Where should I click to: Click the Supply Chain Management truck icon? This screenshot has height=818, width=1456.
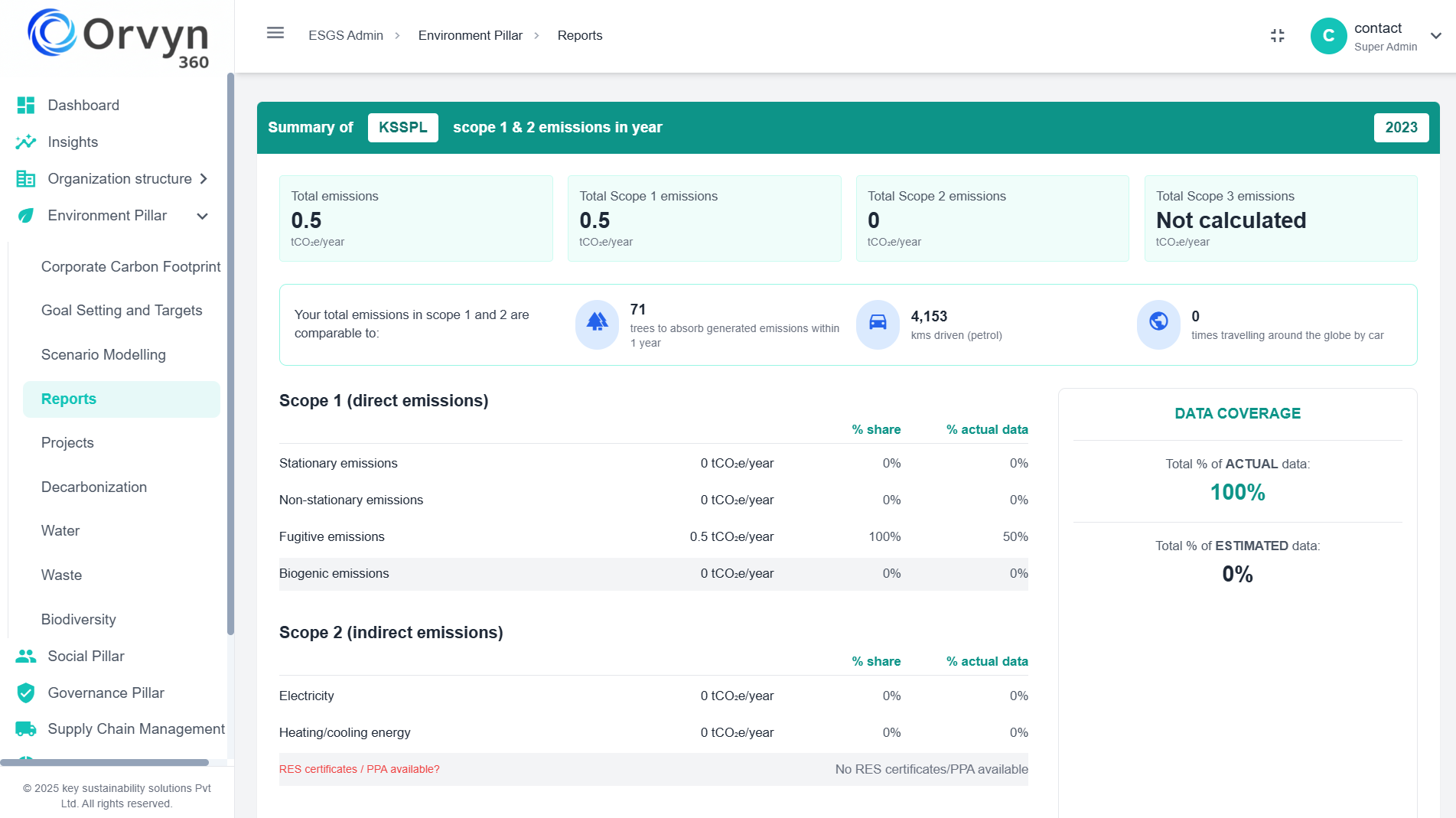pyautogui.click(x=26, y=729)
